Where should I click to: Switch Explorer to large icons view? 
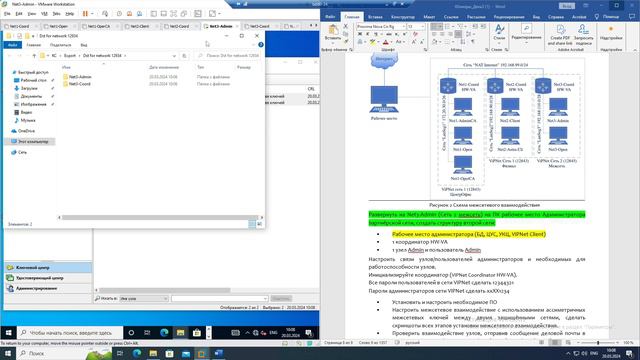[260, 224]
